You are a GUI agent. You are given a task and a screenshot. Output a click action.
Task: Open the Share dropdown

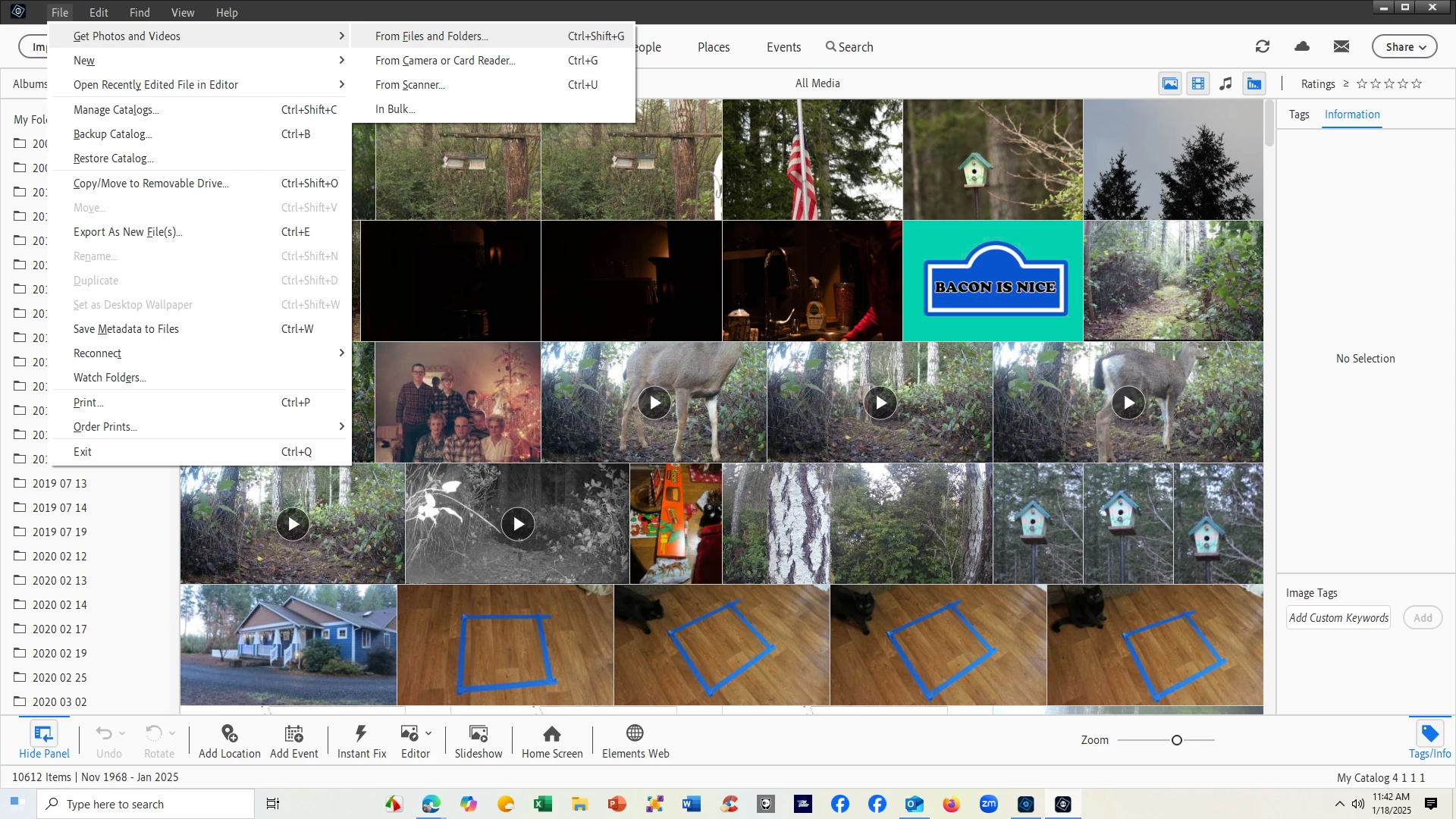(1404, 47)
